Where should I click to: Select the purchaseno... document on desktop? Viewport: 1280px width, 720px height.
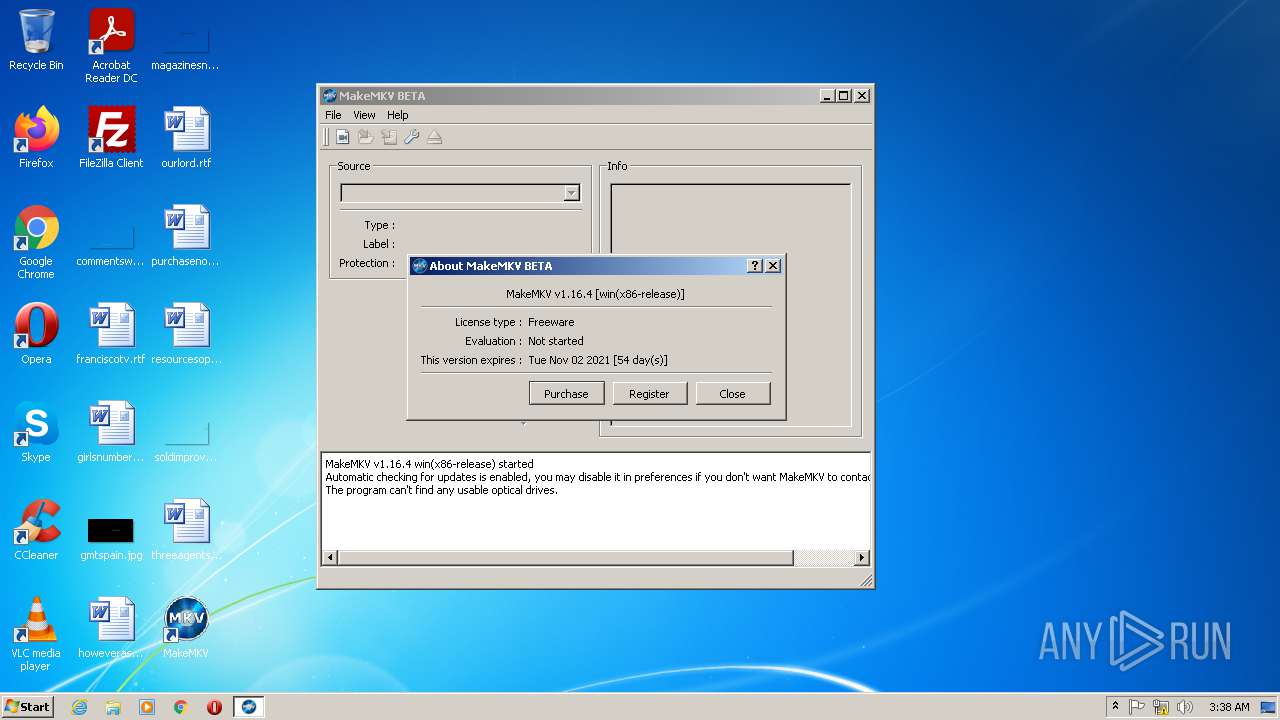point(186,236)
